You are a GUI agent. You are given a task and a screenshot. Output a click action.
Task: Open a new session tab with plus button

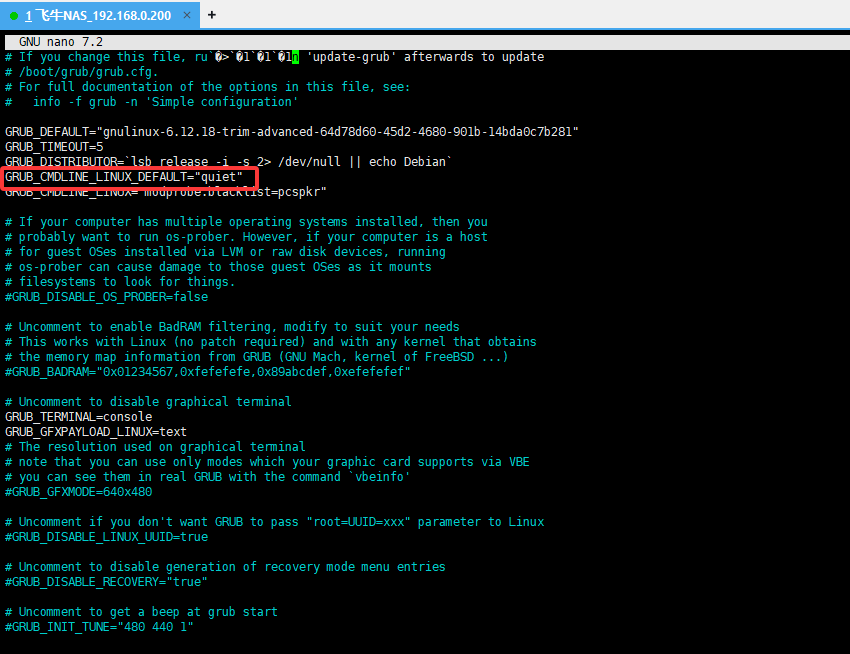212,15
